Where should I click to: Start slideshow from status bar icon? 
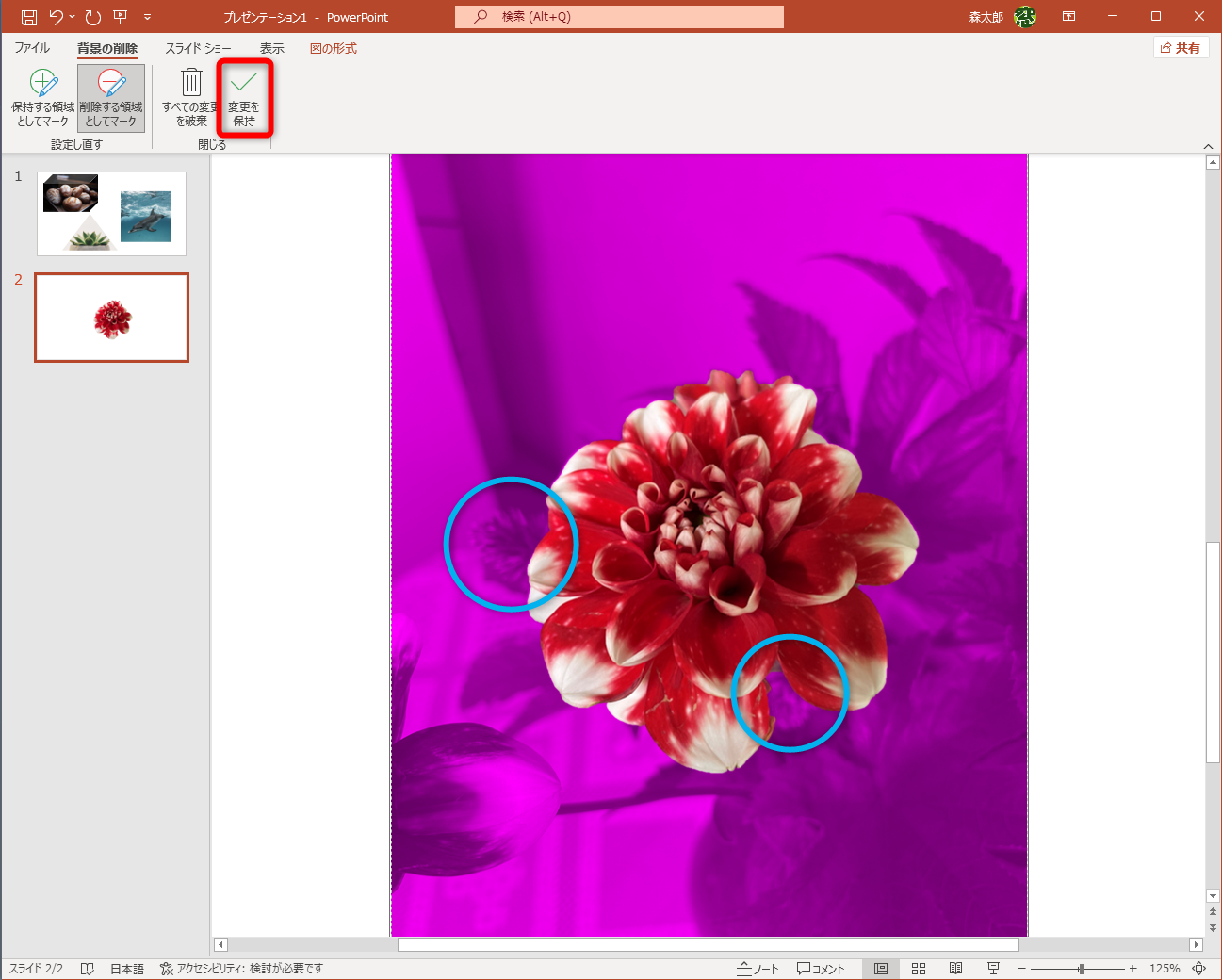pos(993,969)
